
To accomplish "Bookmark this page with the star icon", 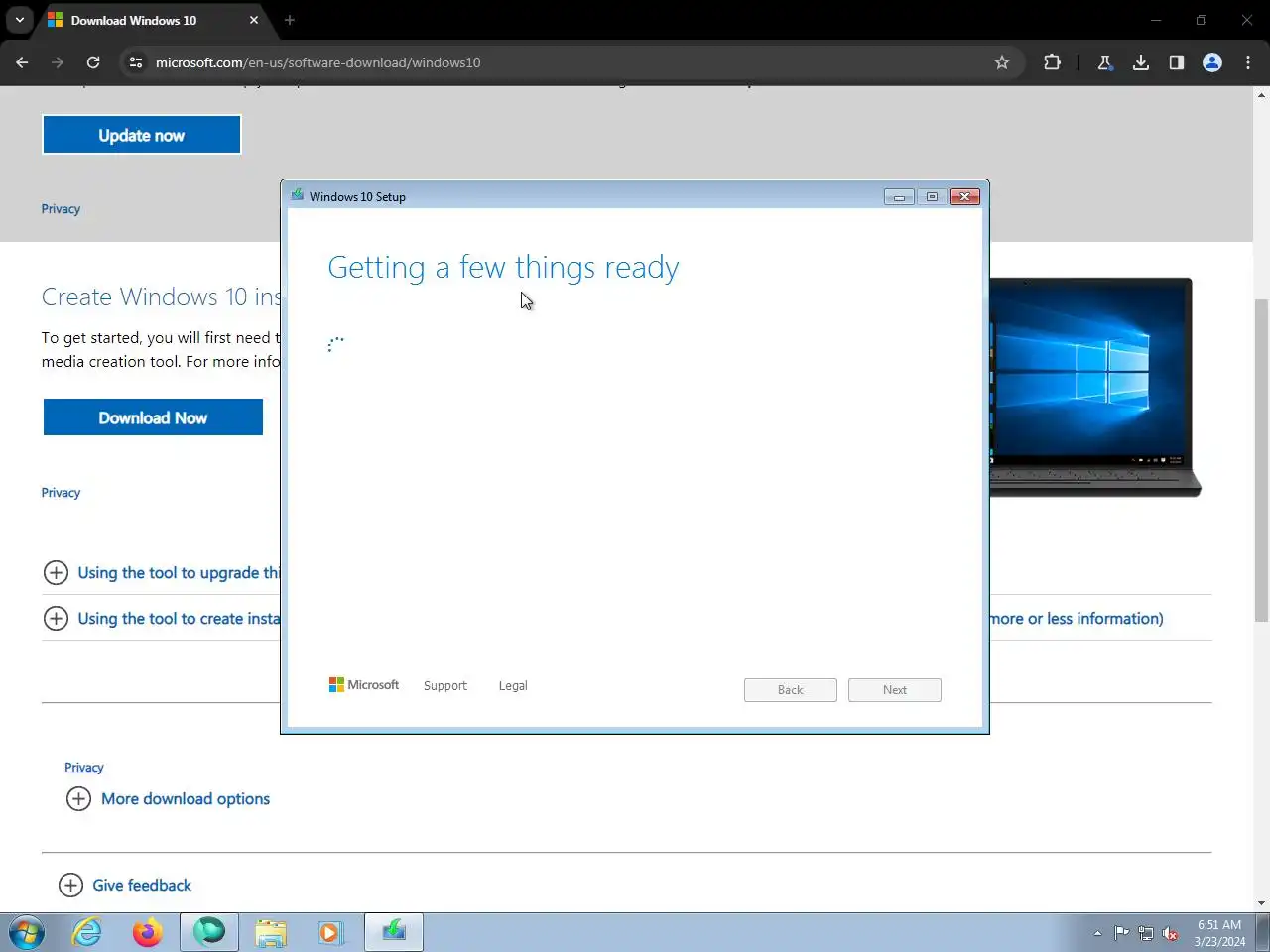I will [x=1002, y=62].
